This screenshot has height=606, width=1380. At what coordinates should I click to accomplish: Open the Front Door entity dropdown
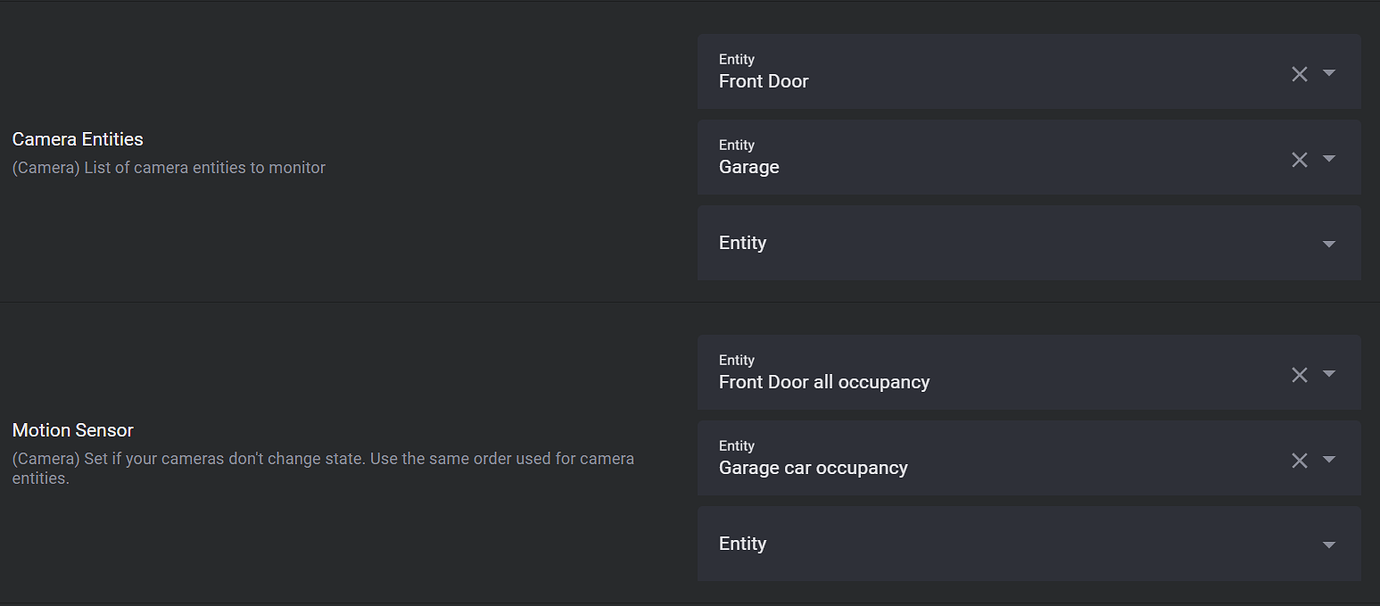pyautogui.click(x=1329, y=73)
